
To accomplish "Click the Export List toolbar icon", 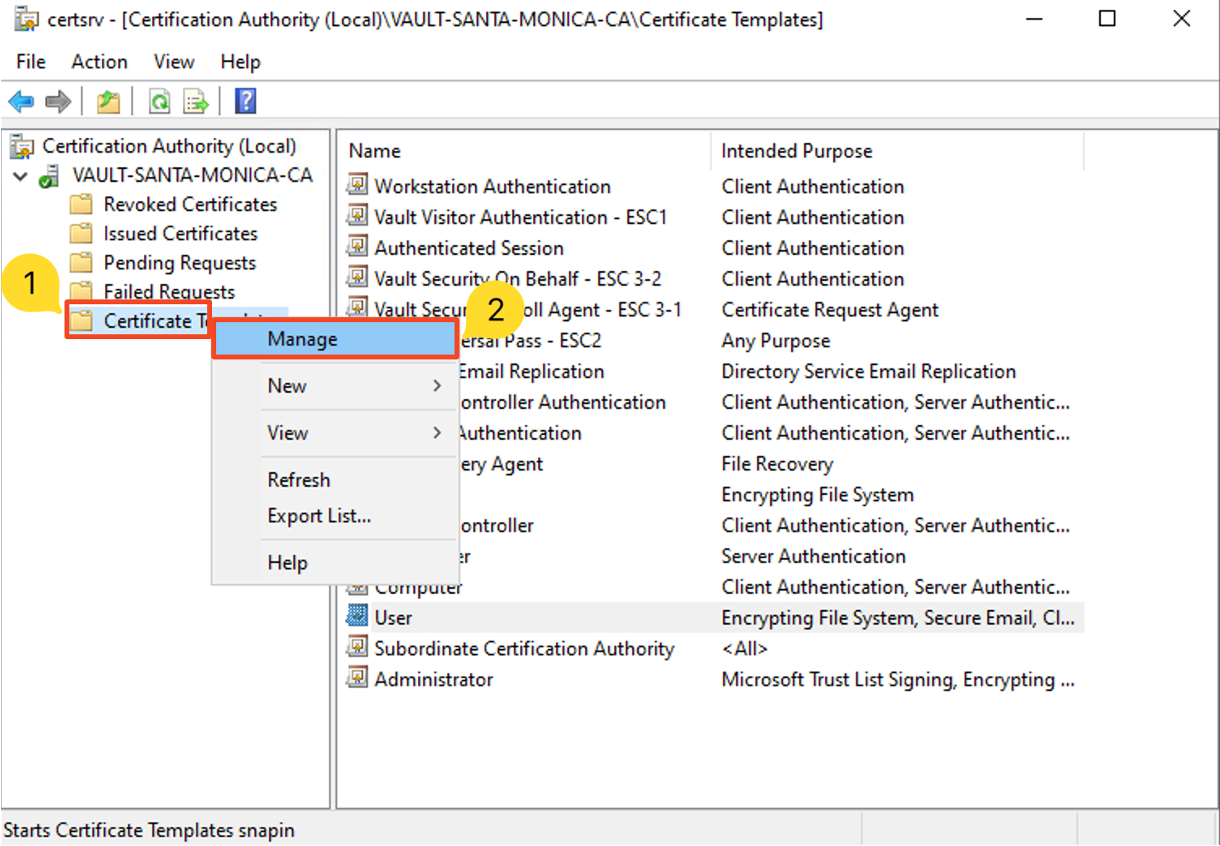I will (x=196, y=101).
